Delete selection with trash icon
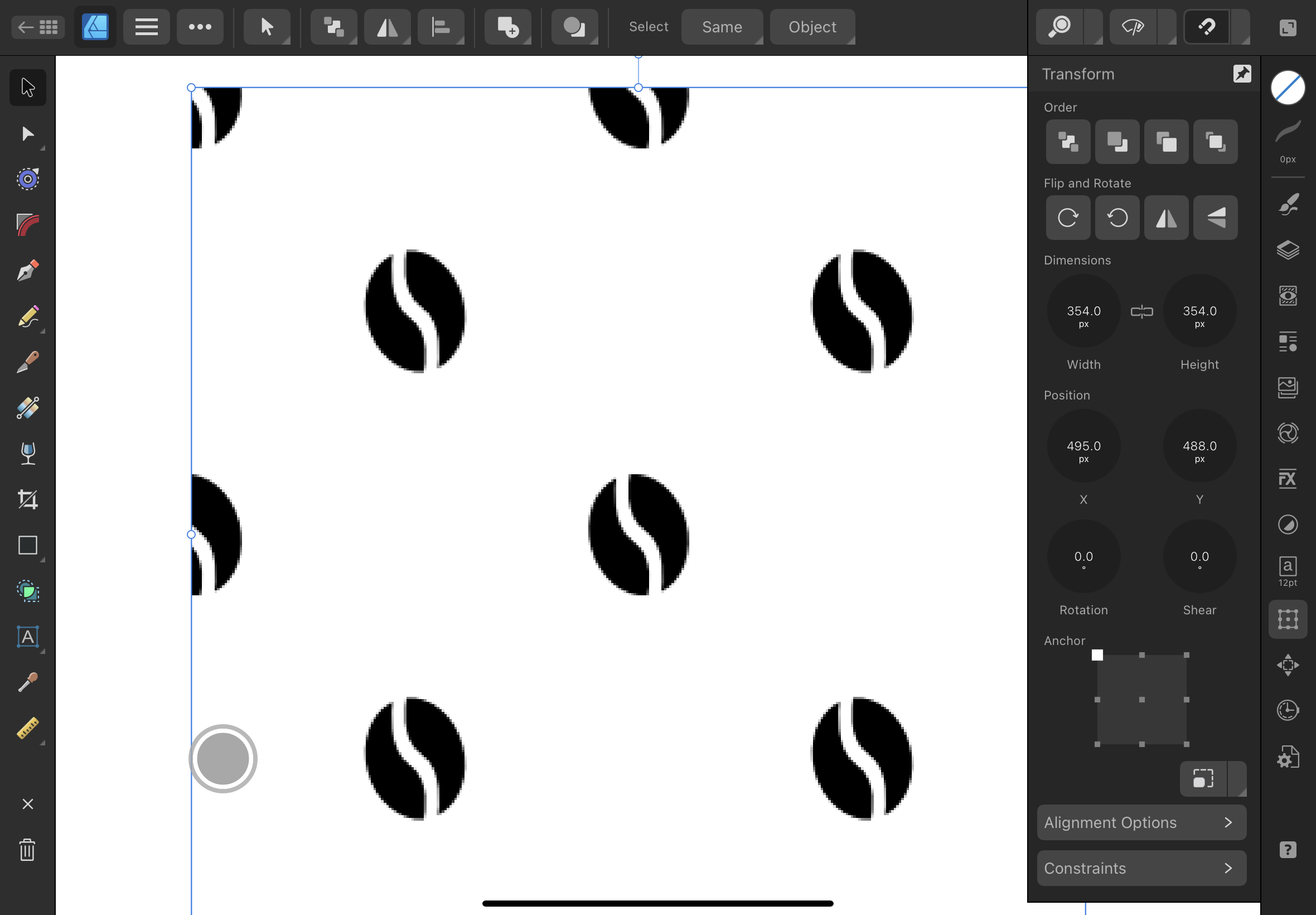The image size is (1316, 915). 27,850
